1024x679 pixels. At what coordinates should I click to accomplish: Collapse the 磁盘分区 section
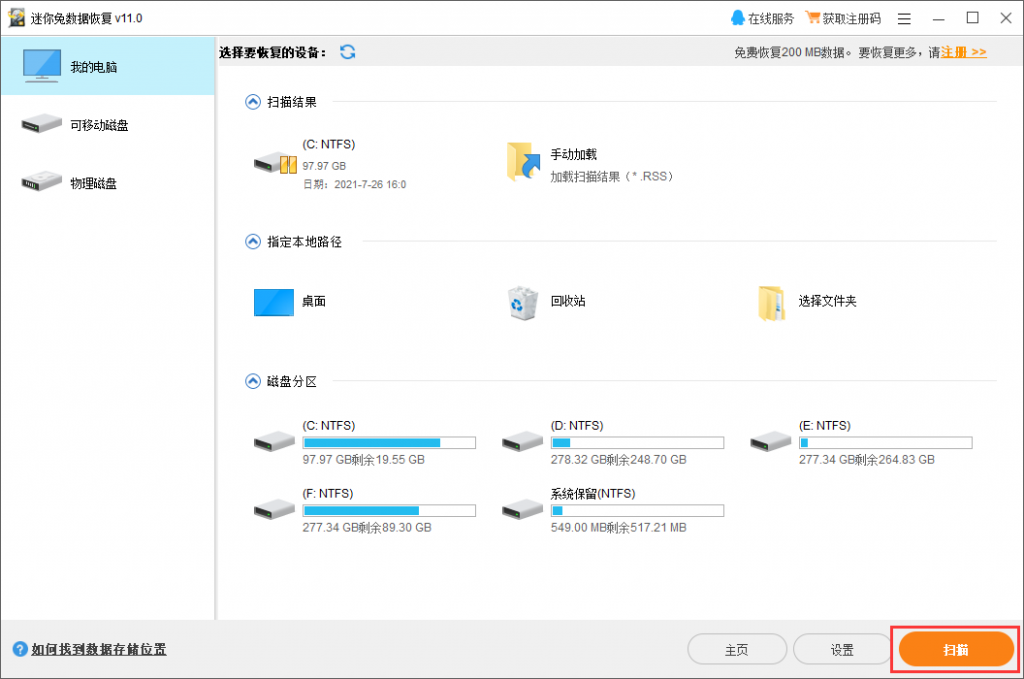tap(253, 381)
